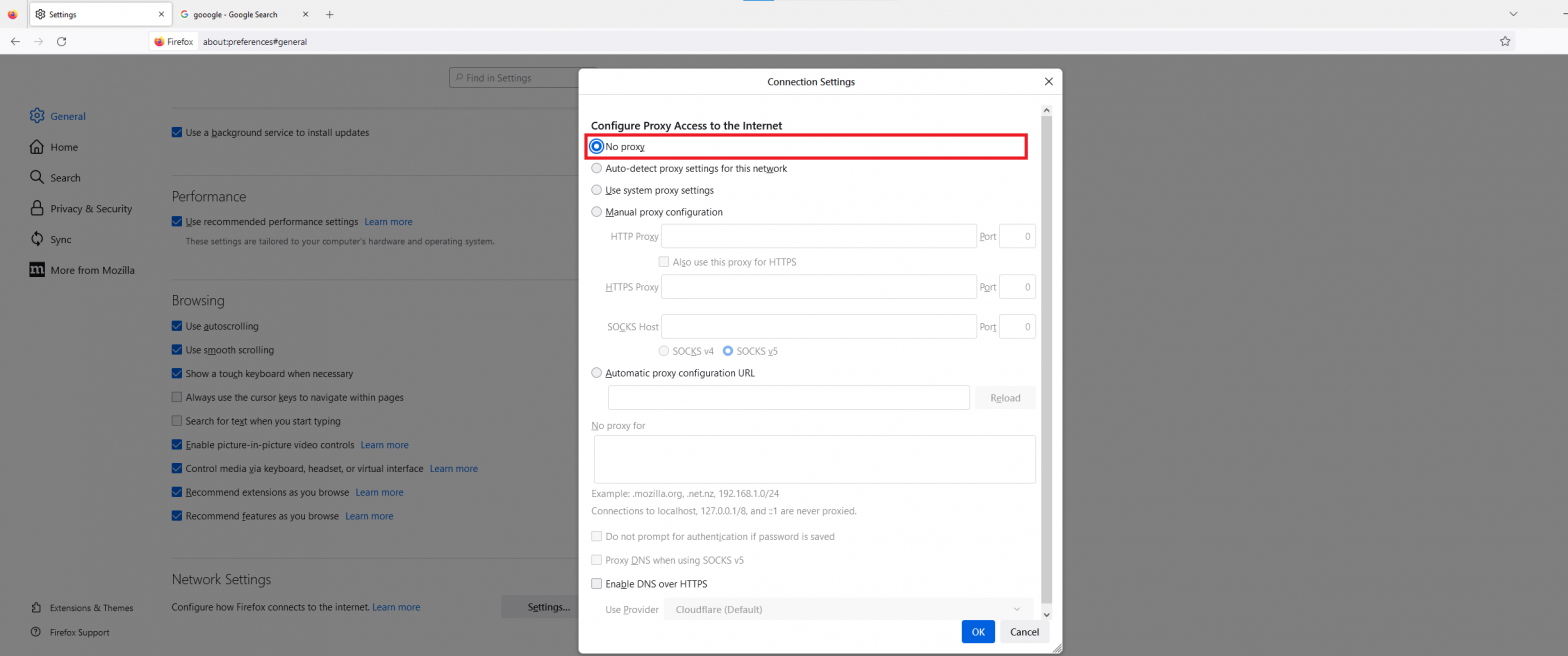The width and height of the screenshot is (1568, 656).
Task: Open More from Mozilla category
Action: tap(82, 270)
